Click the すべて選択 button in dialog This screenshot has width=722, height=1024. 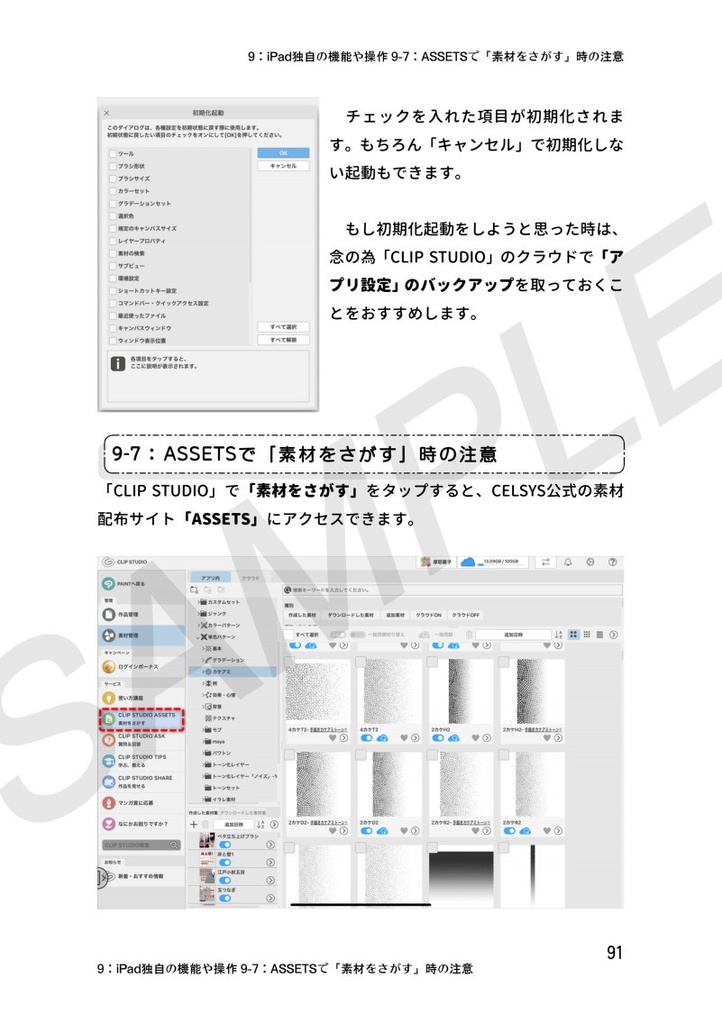click(283, 327)
